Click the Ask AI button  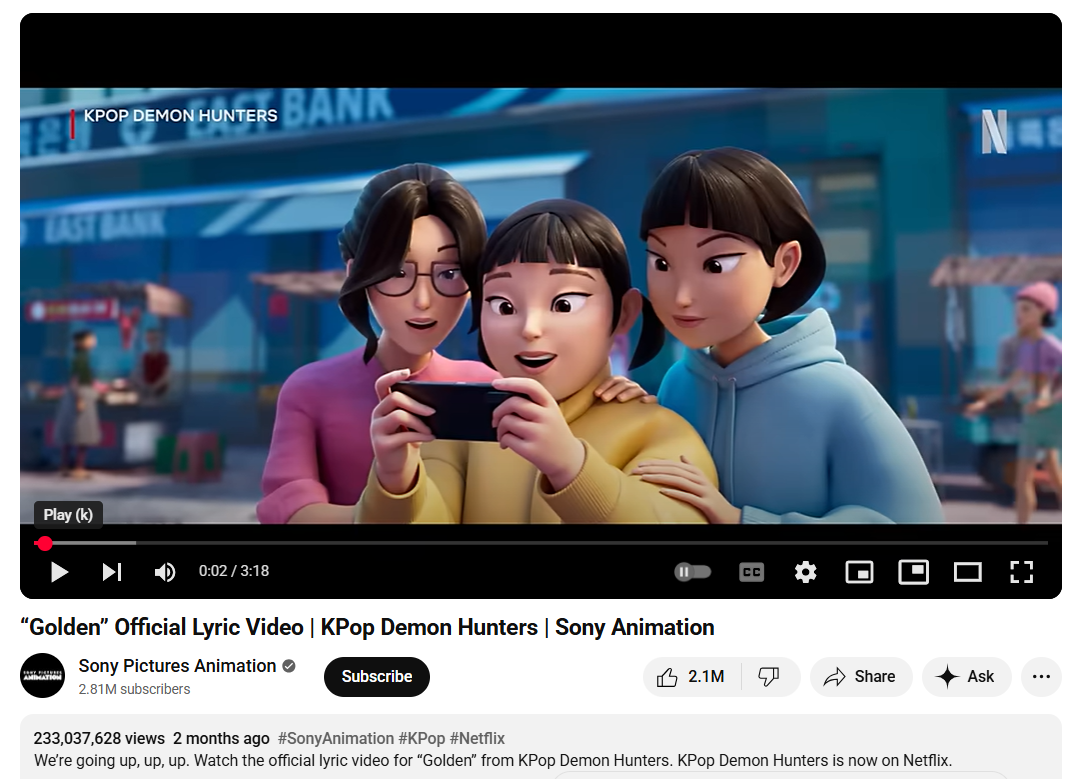[x=967, y=677]
